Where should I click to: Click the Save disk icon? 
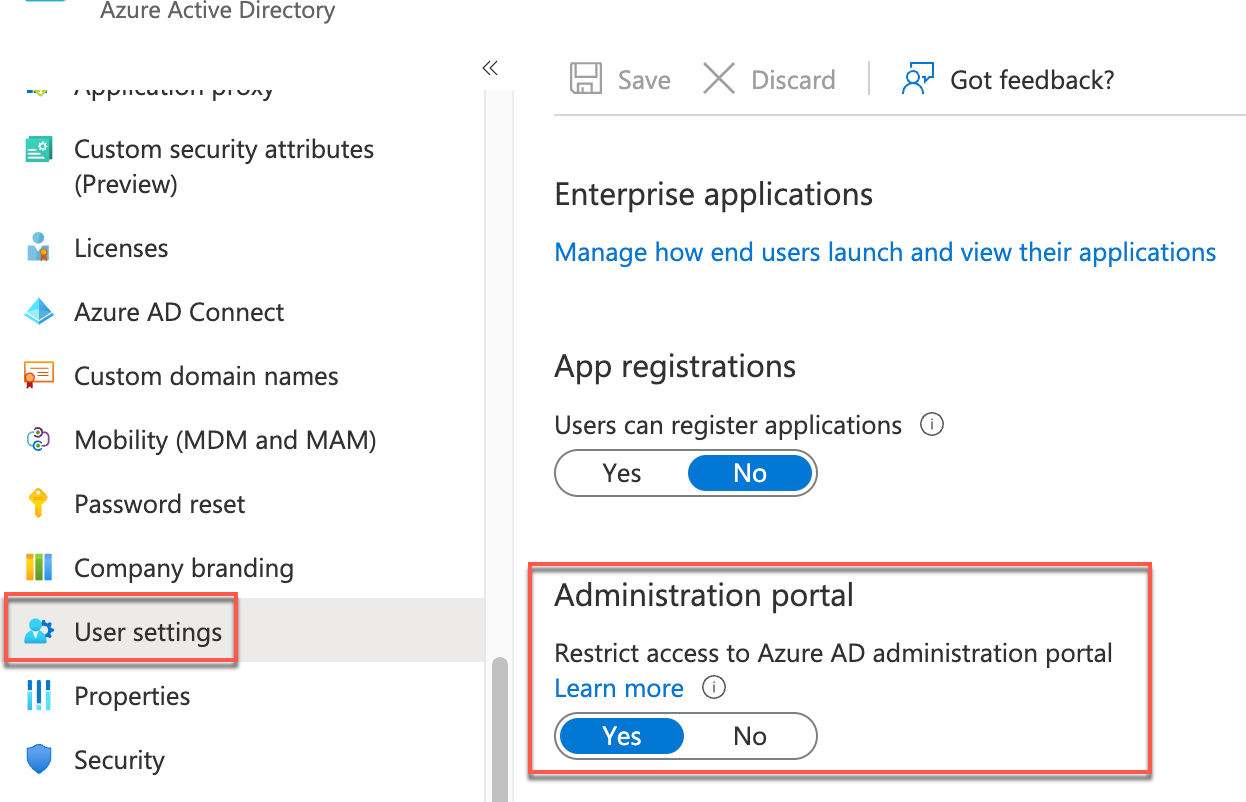point(586,79)
